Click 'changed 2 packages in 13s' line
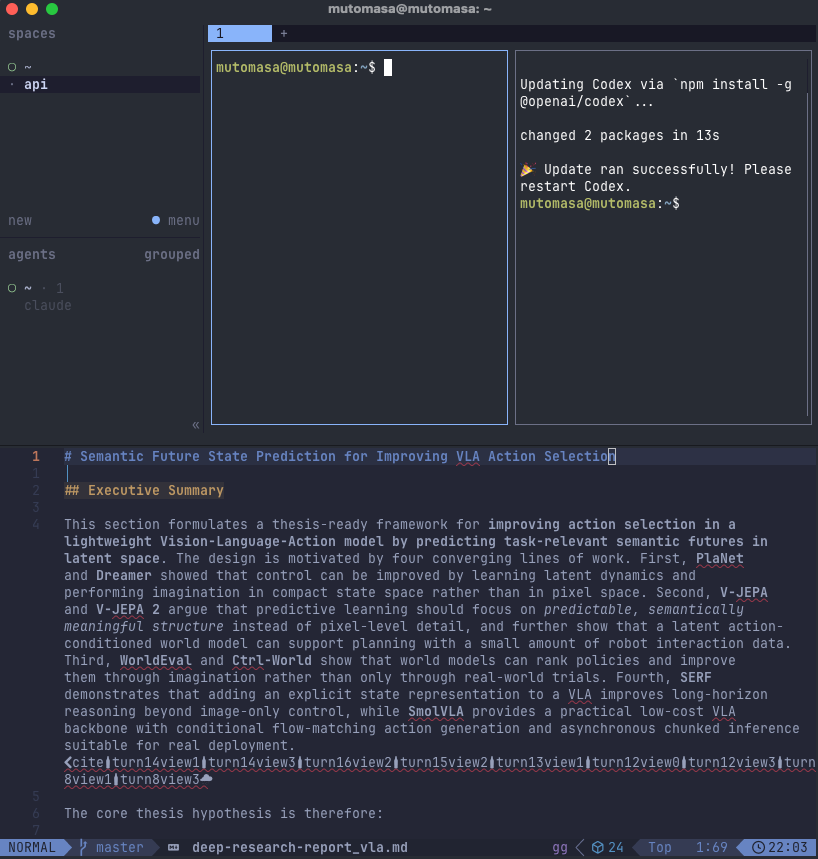 620,135
